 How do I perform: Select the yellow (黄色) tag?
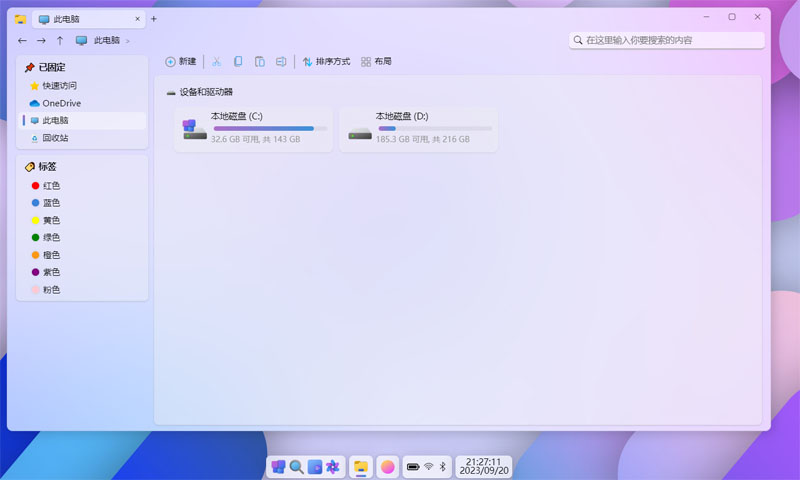pos(46,220)
